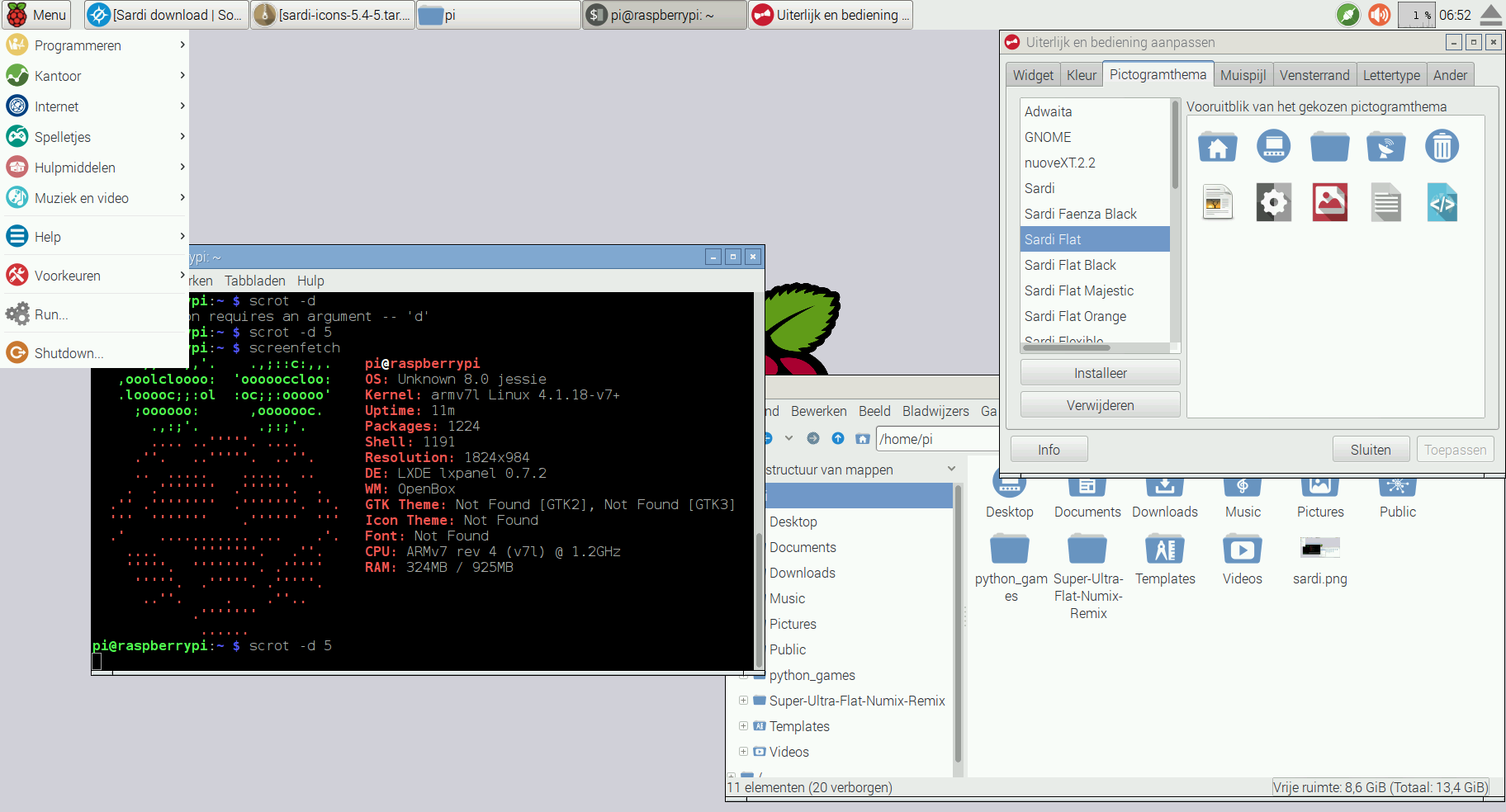The image size is (1506, 812).
Task: Expand the Templates tree node
Action: (x=743, y=726)
